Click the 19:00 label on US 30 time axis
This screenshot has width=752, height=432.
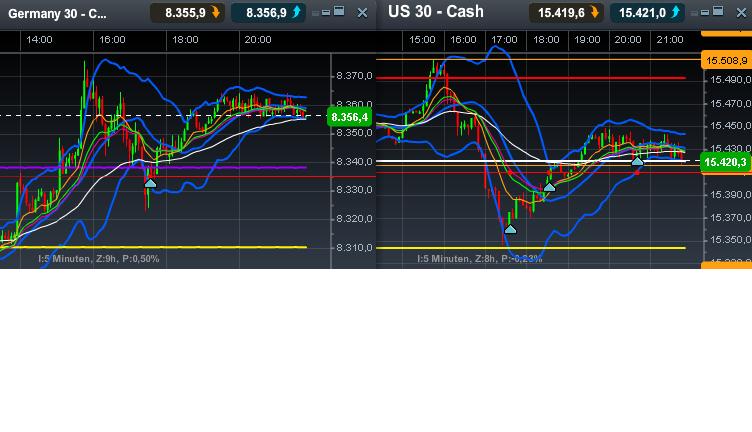587,40
